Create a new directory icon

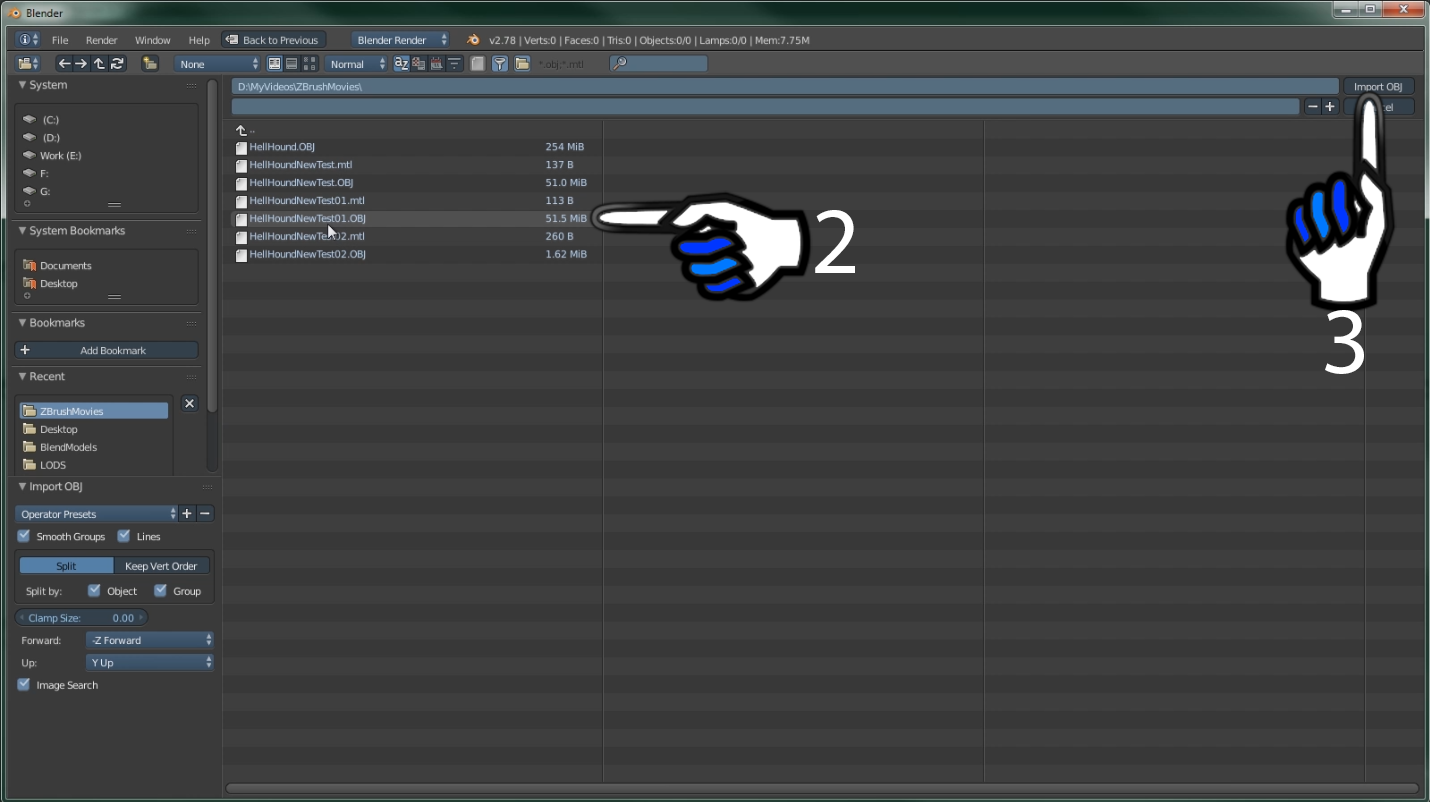(x=150, y=64)
